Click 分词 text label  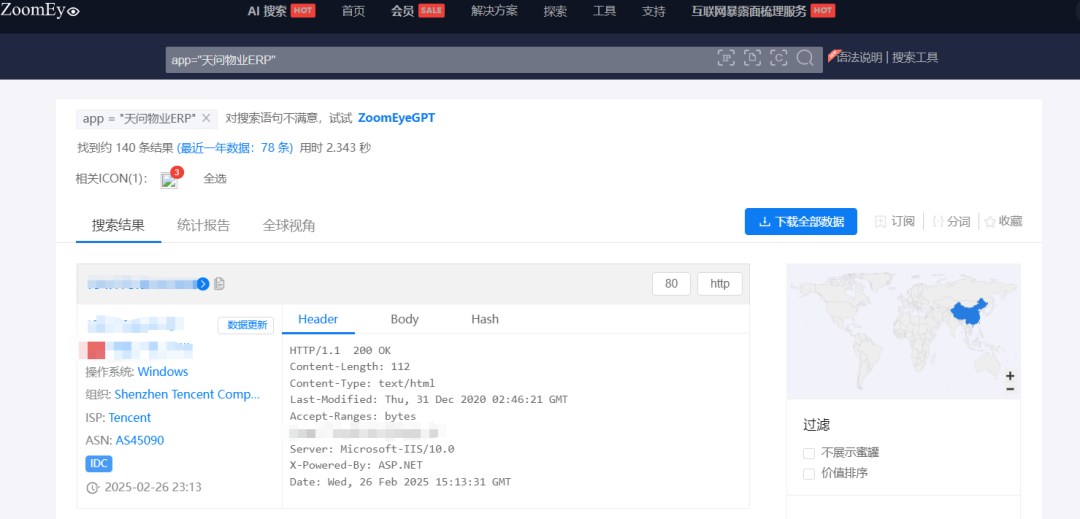pos(959,222)
